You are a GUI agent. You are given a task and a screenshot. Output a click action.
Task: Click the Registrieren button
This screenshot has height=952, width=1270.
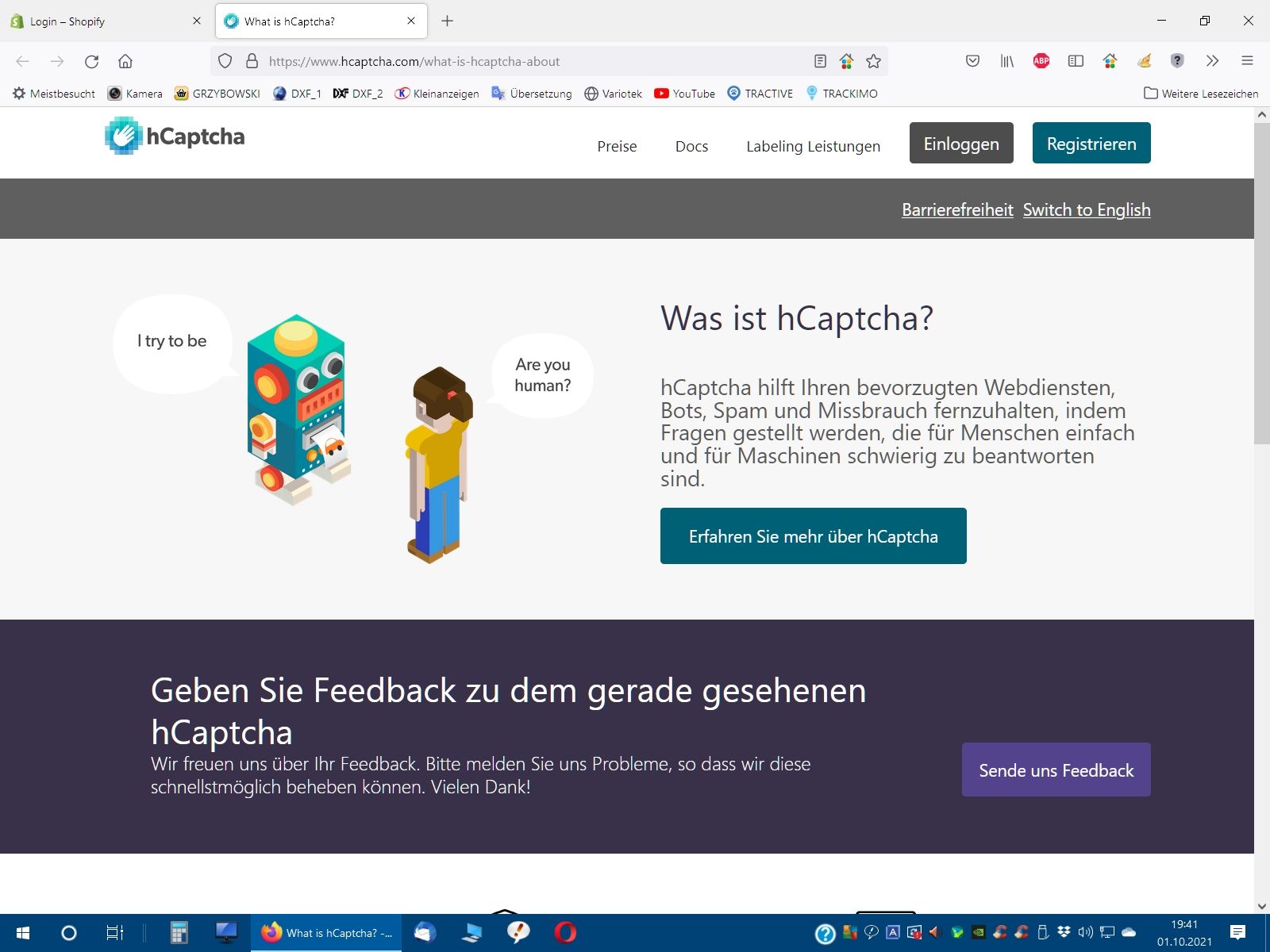pos(1091,143)
